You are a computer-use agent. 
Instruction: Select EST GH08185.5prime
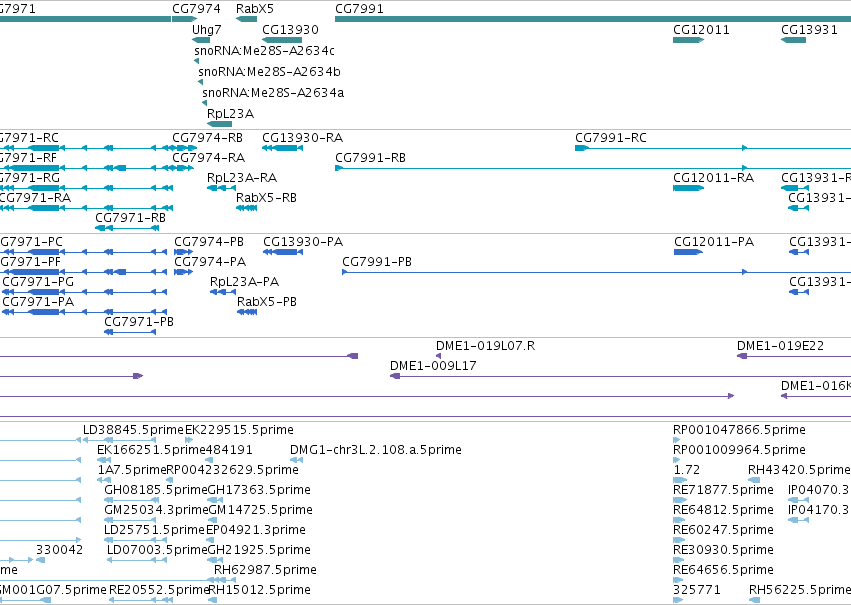tap(156, 491)
